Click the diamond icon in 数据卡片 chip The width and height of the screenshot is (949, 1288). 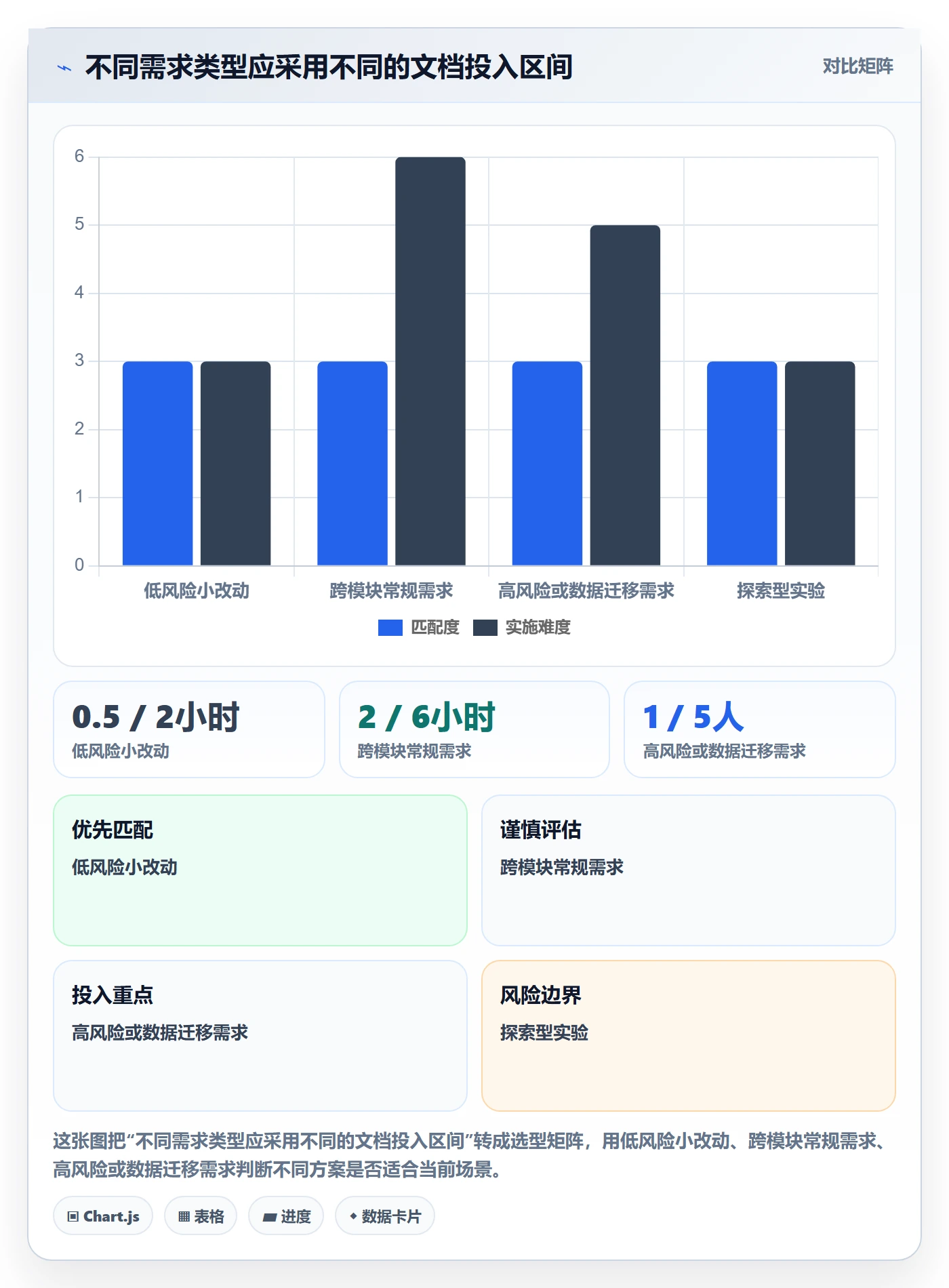tap(353, 1217)
